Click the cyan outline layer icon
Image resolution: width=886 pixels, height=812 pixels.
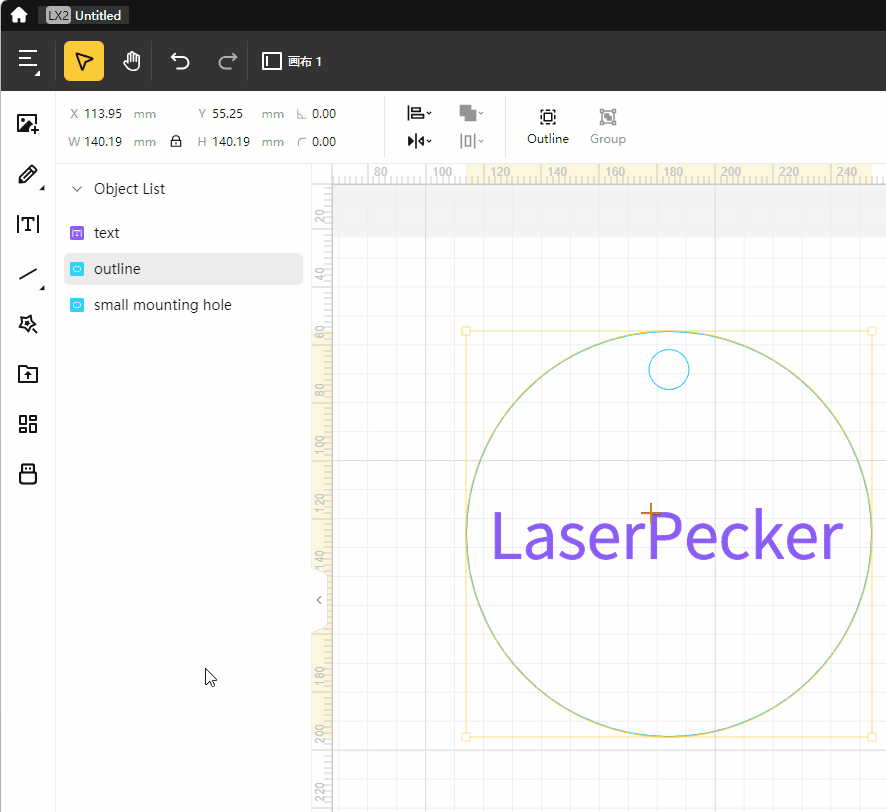pos(77,269)
